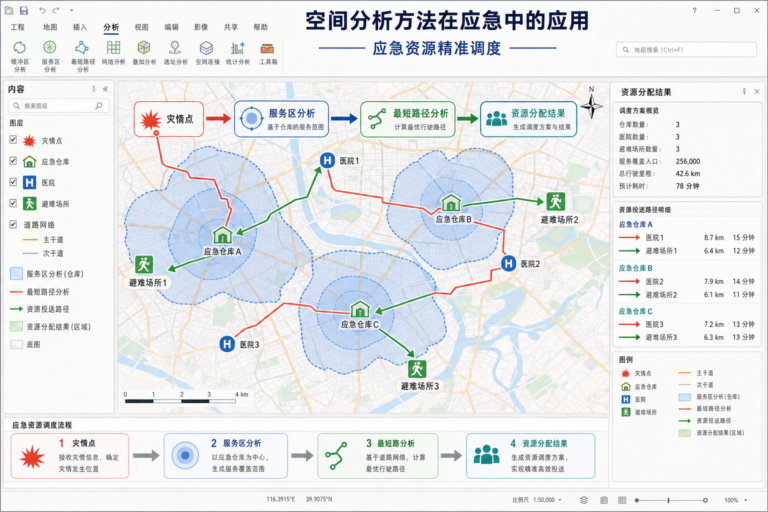
Task: Click the 应急仓库C warehouse marker
Action: pyautogui.click(x=360, y=309)
